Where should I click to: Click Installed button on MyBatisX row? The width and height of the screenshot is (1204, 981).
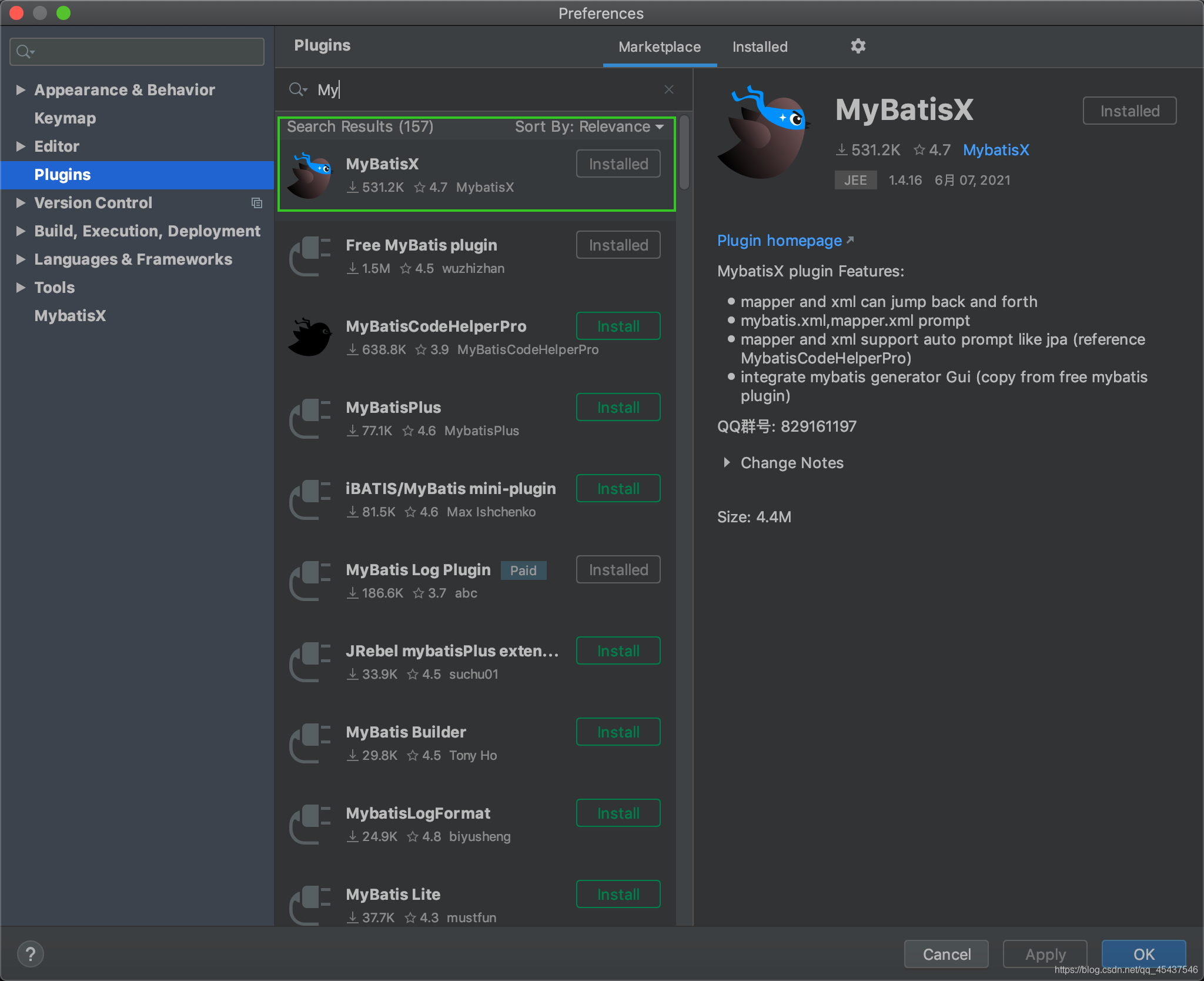(618, 164)
